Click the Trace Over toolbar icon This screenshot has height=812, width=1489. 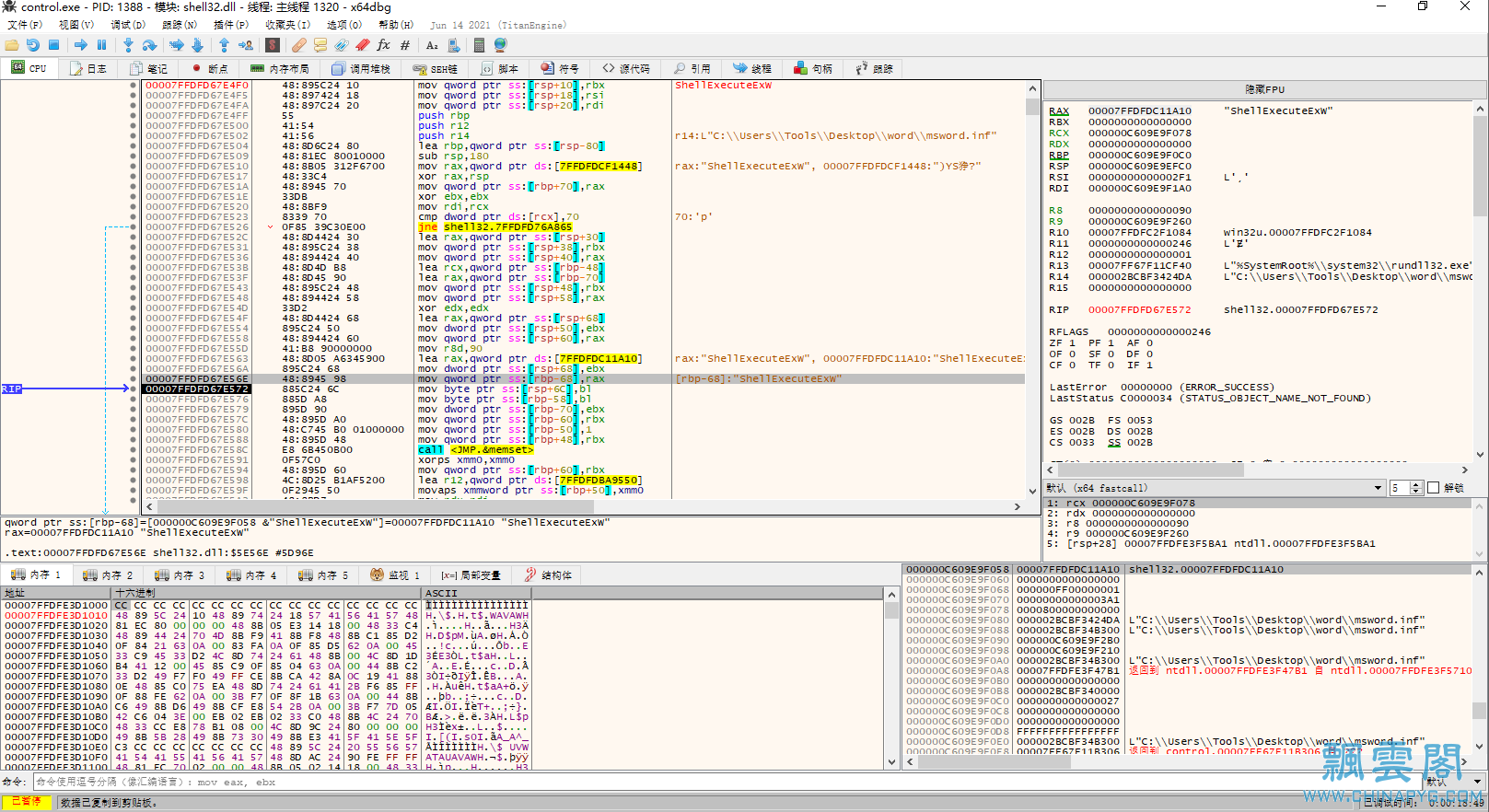point(197,44)
